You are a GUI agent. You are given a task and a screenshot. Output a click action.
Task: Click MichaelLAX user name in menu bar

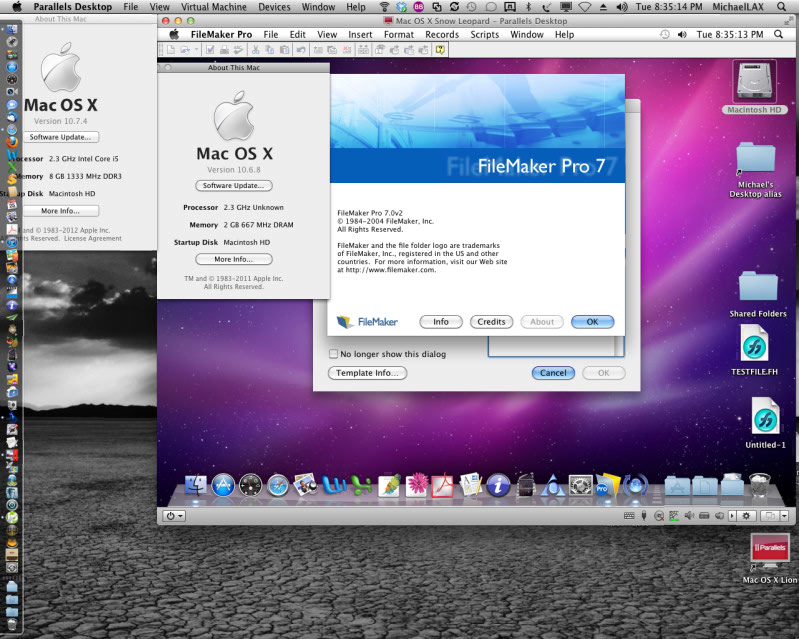737,7
